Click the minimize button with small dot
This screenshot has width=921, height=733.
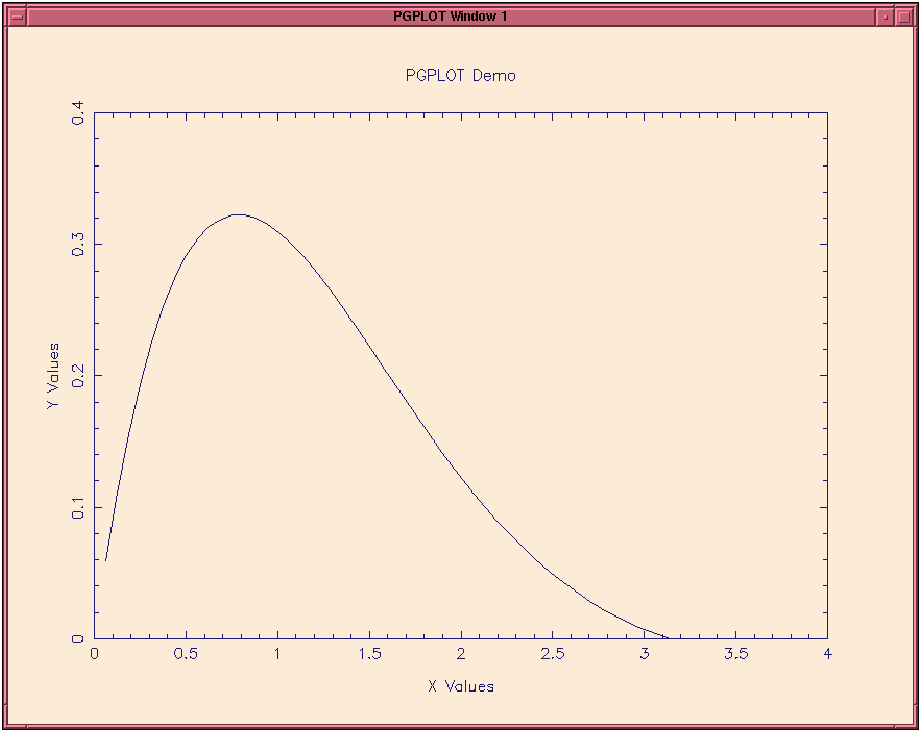tap(885, 17)
